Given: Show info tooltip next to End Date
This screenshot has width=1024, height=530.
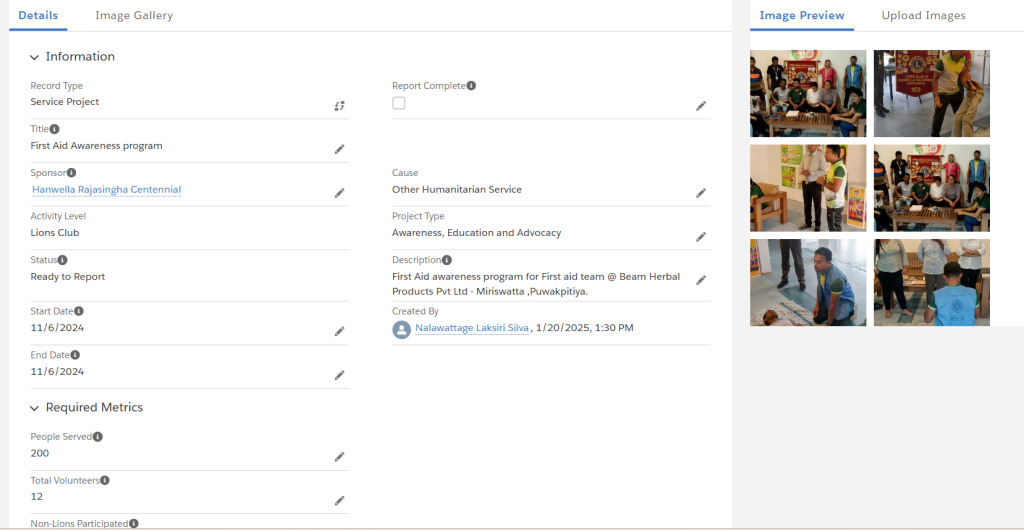Looking at the screenshot, I should (x=75, y=355).
